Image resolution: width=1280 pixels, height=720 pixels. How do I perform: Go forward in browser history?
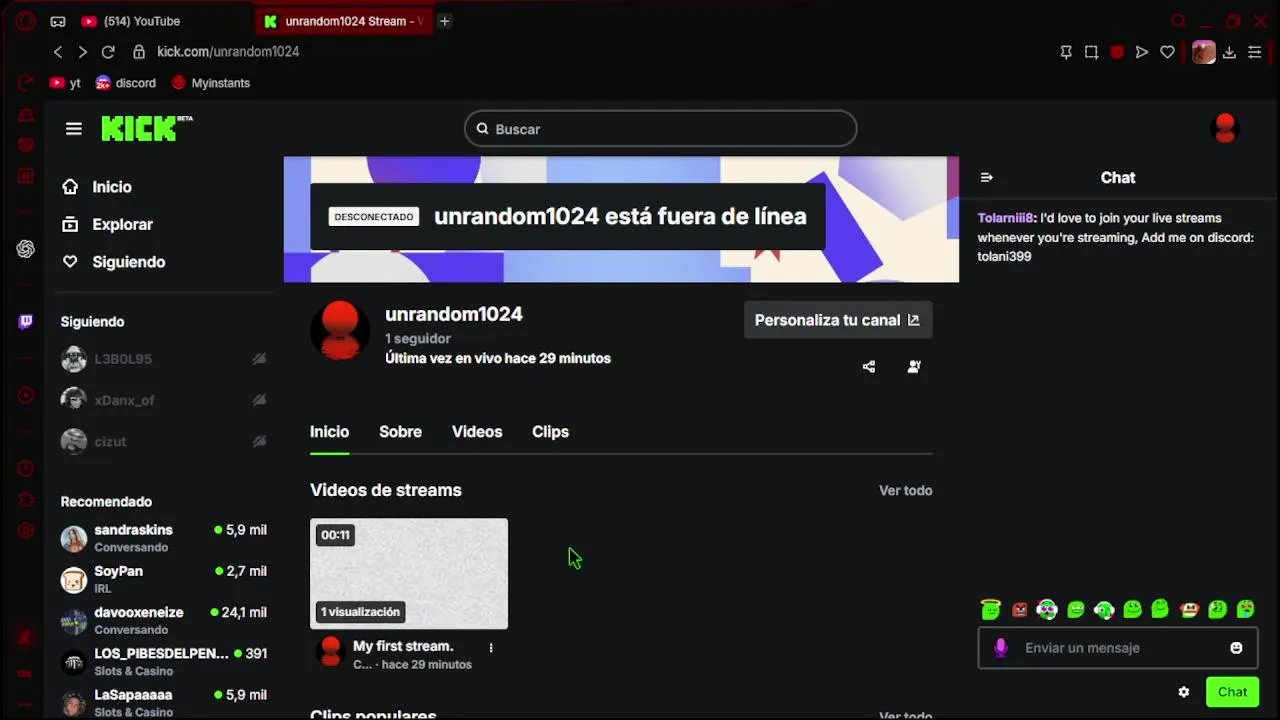82,52
